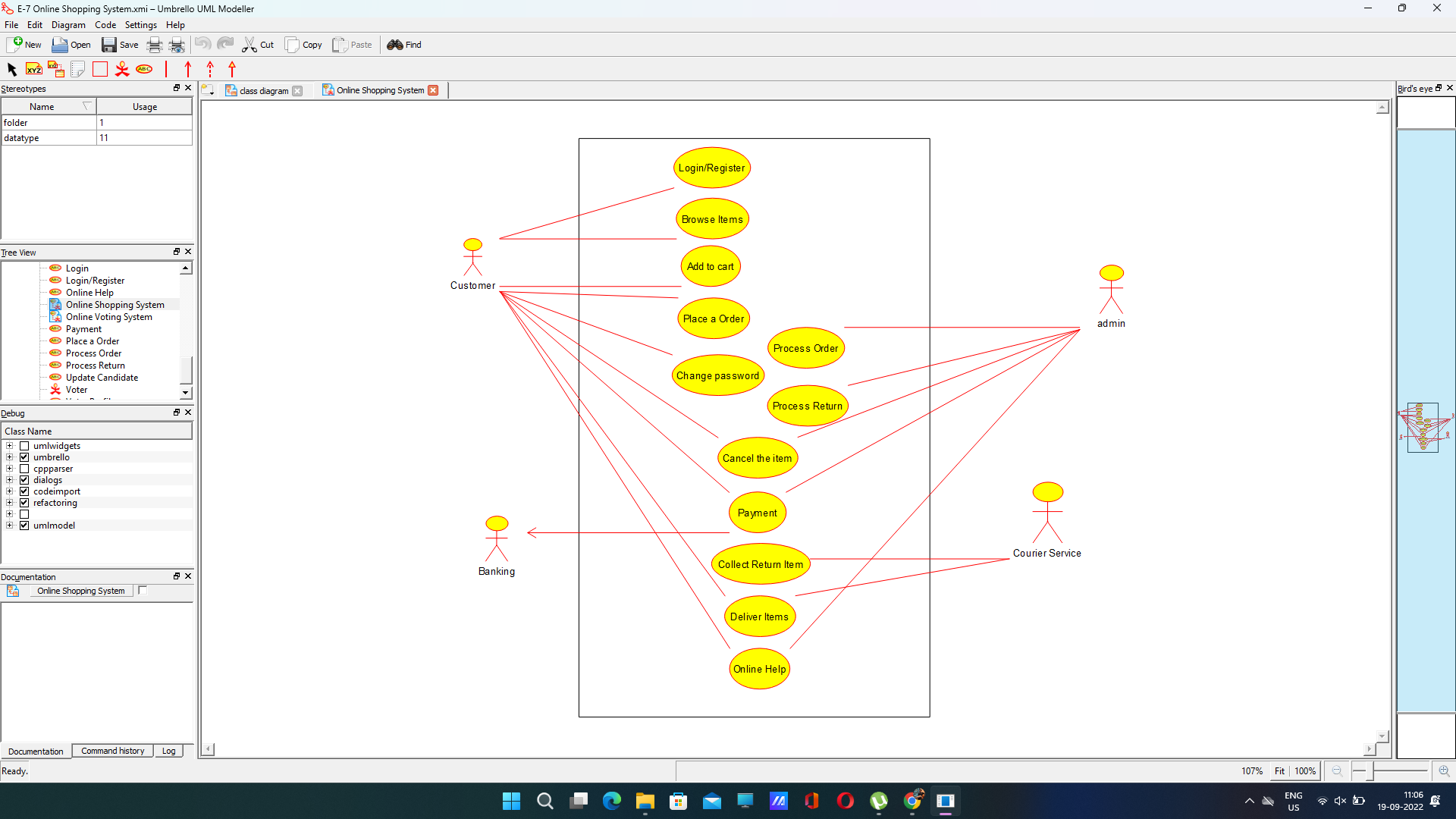The width and height of the screenshot is (1456, 819).
Task: Select the Actor tool in toolbar
Action: tap(122, 69)
